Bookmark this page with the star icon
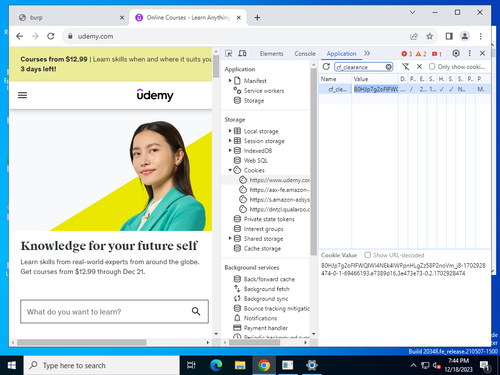Viewport: 500px width, 375px height. point(430,36)
